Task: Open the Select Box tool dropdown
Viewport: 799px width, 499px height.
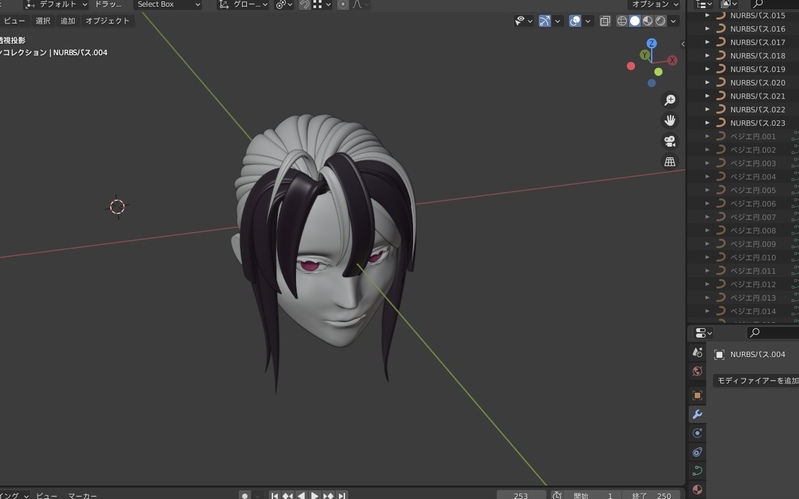Action: 167,5
